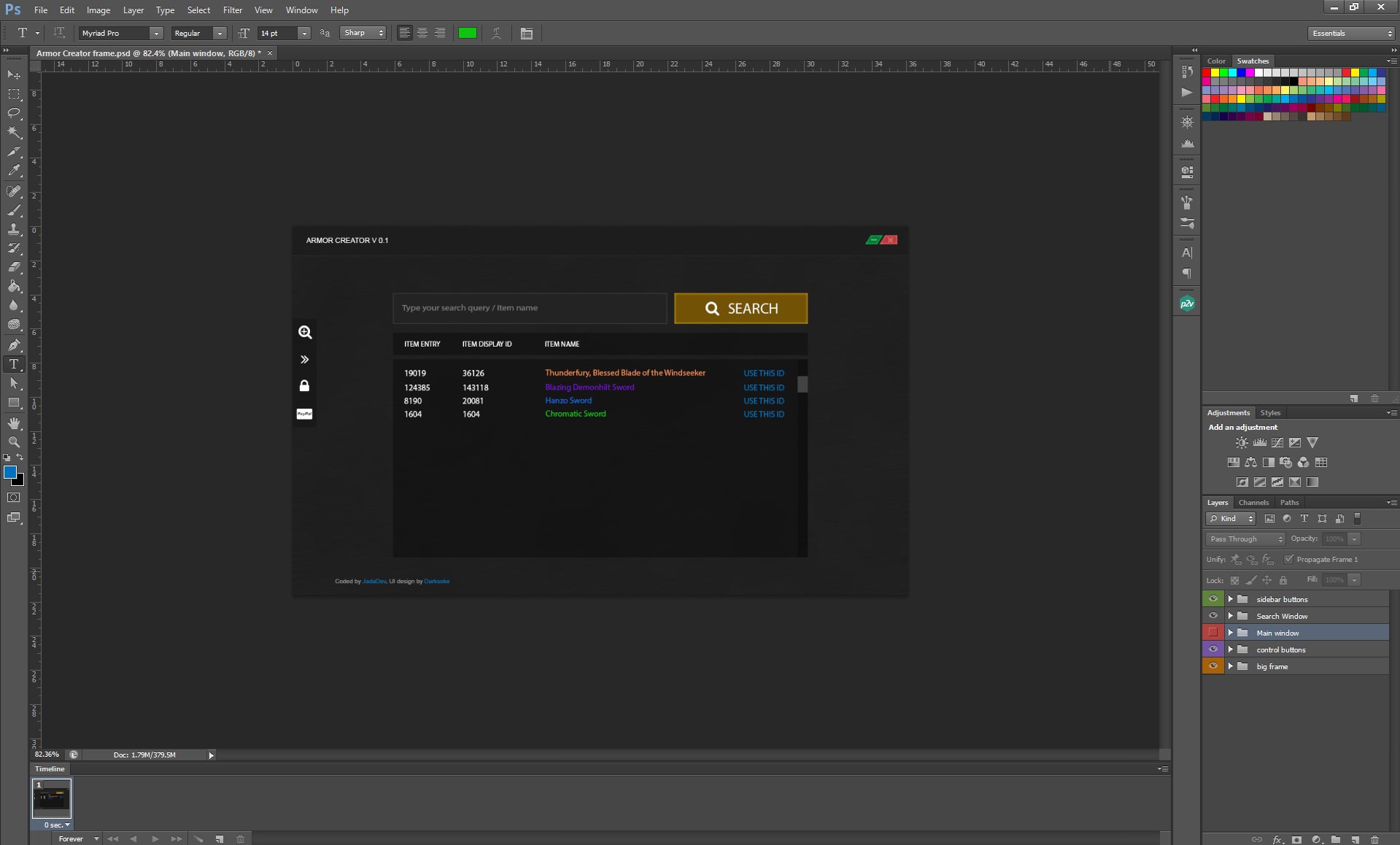Screen dimensions: 1400x845
Task: Switch to the Color tab
Action: click(x=1216, y=61)
